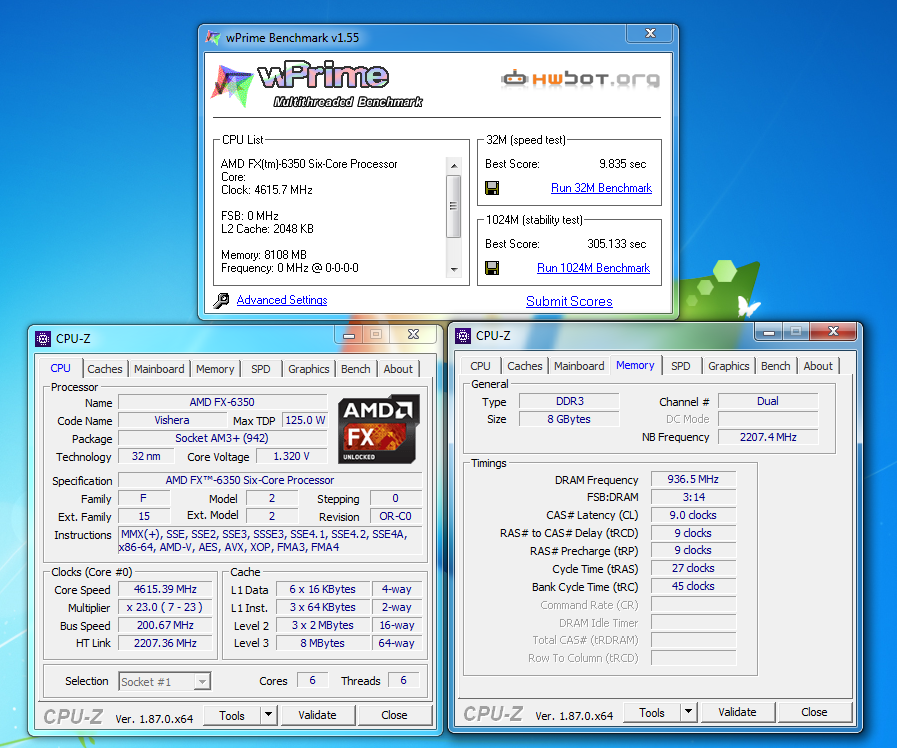The image size is (897, 748).
Task: Click 1024M Best Score 305.133 sec
Action: (x=617, y=244)
